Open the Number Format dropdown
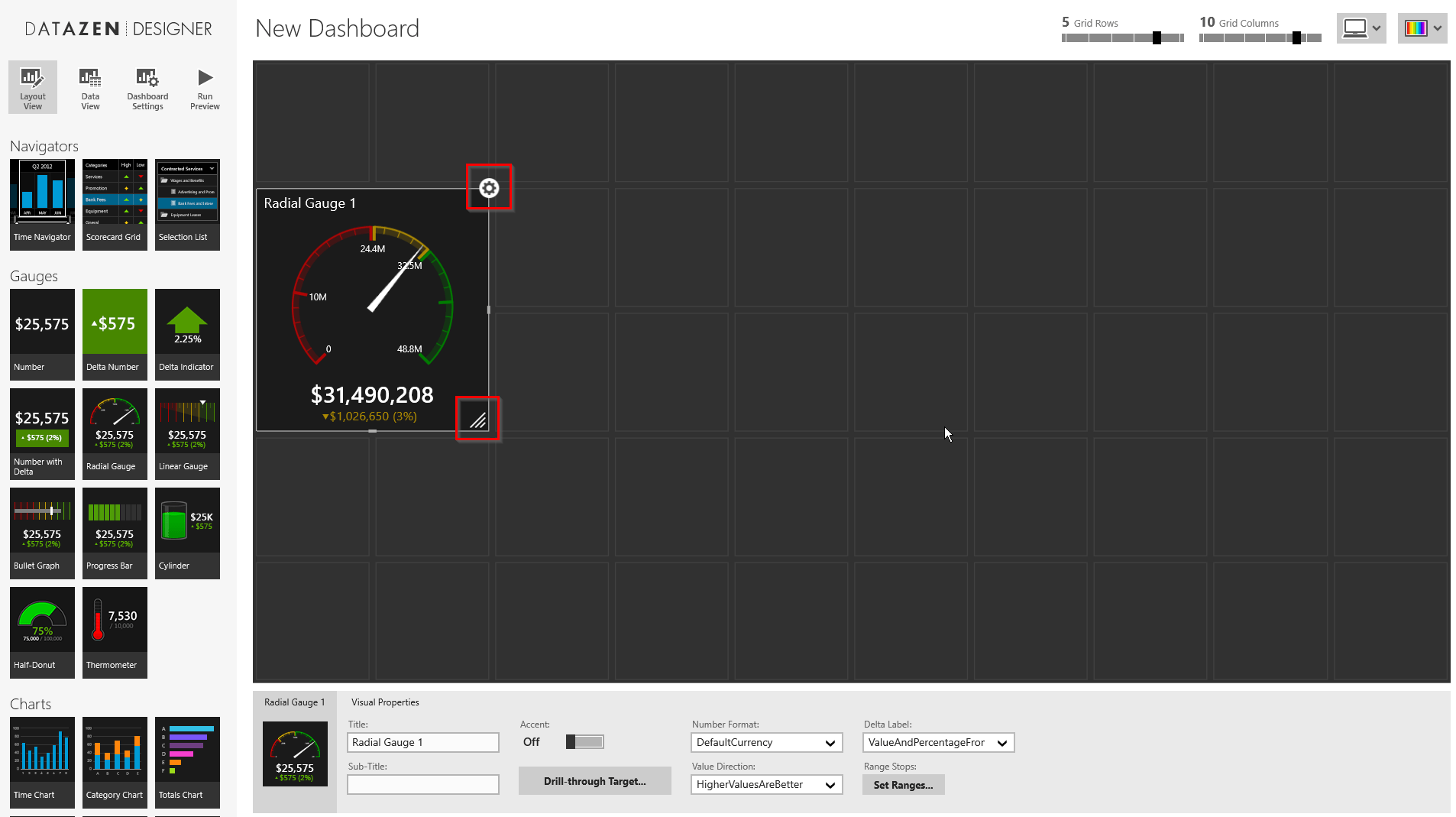 pos(766,743)
